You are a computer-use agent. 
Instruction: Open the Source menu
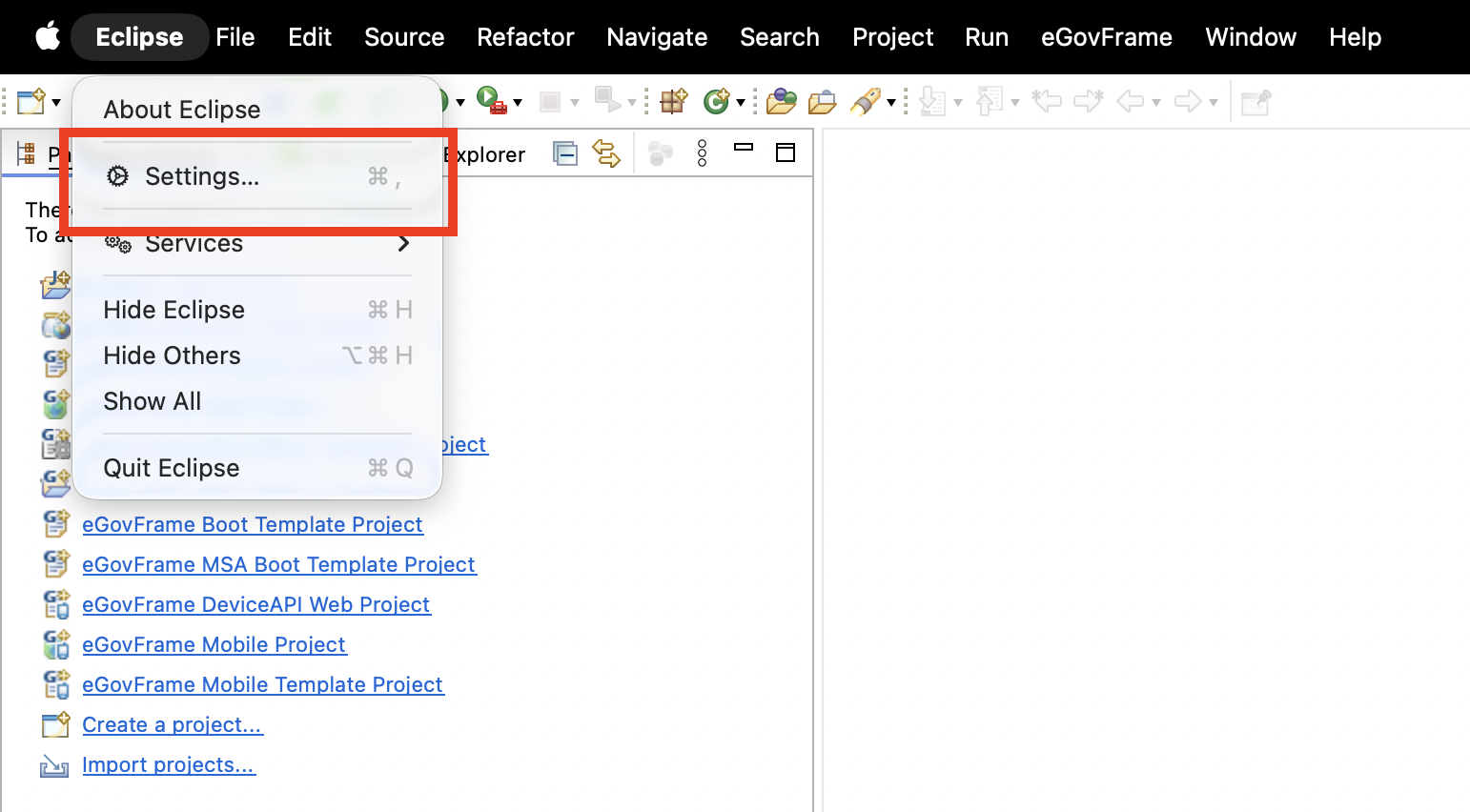[x=404, y=37]
